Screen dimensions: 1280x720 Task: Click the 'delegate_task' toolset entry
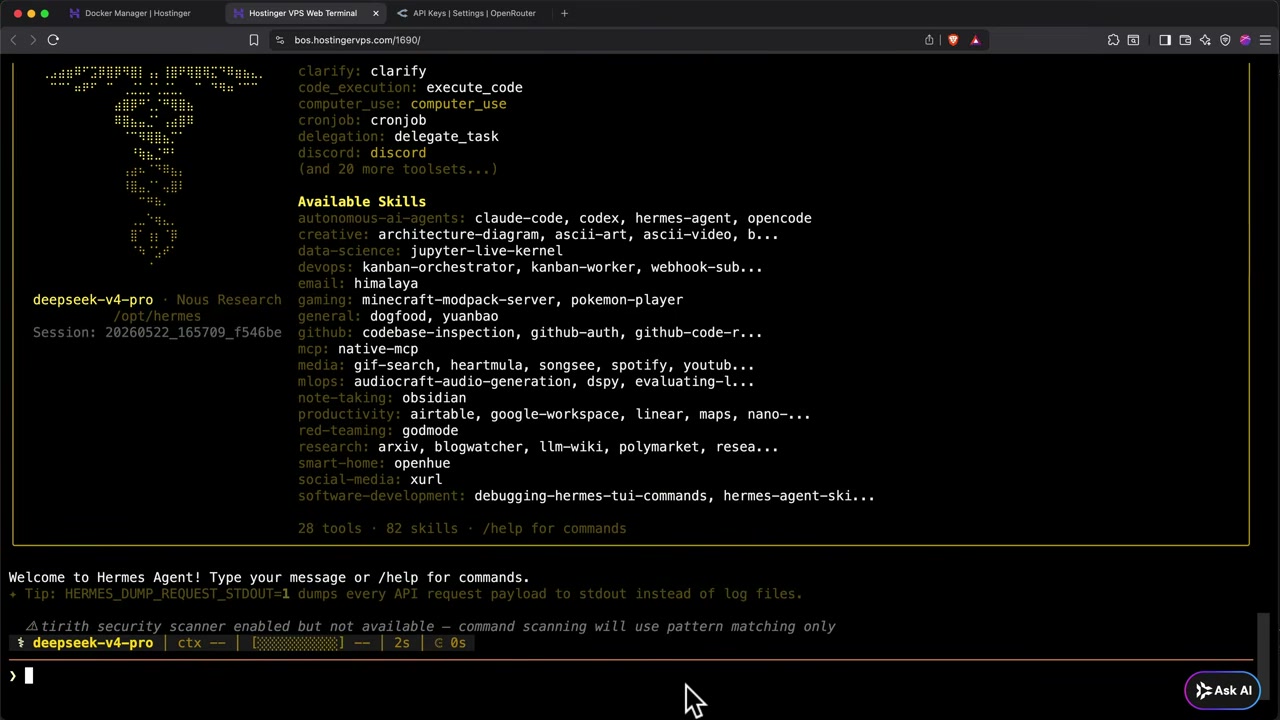(446, 136)
